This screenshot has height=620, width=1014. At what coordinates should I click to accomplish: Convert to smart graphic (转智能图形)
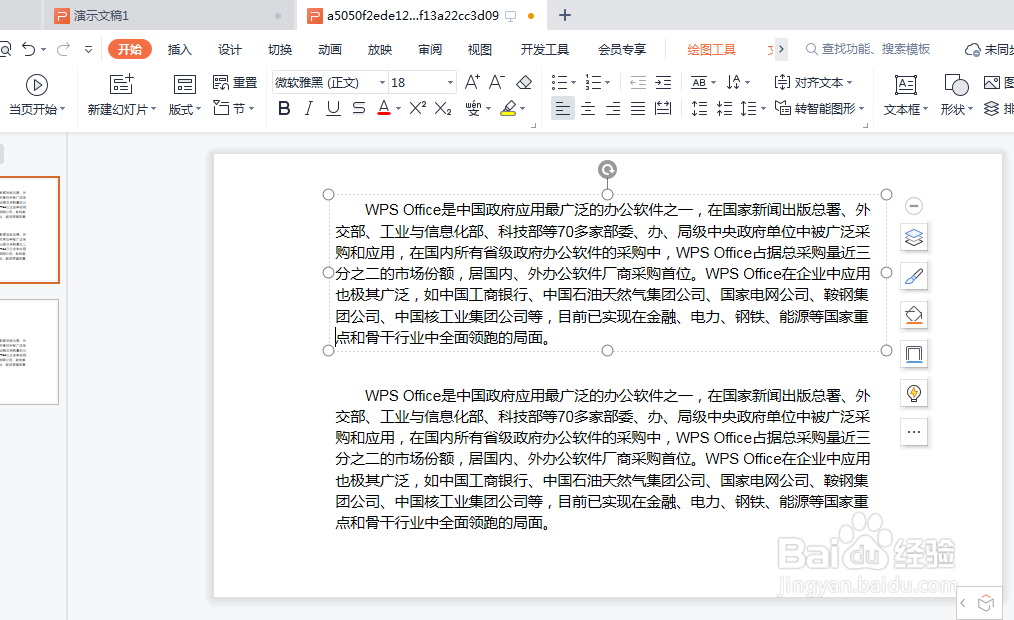[x=819, y=108]
